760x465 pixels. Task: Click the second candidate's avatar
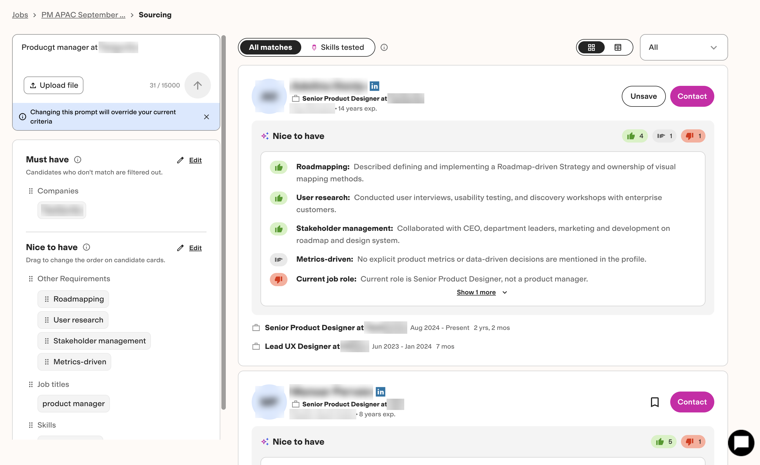[x=269, y=402]
